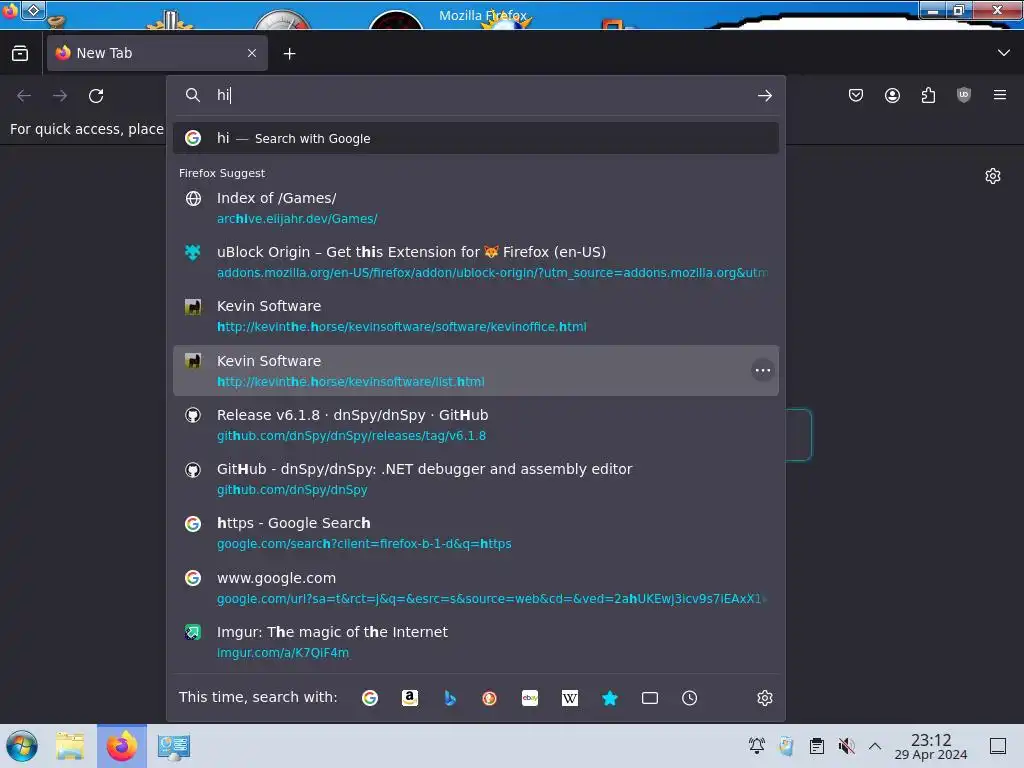Open notifications bell in system tray
1024x768 pixels.
[757, 746]
